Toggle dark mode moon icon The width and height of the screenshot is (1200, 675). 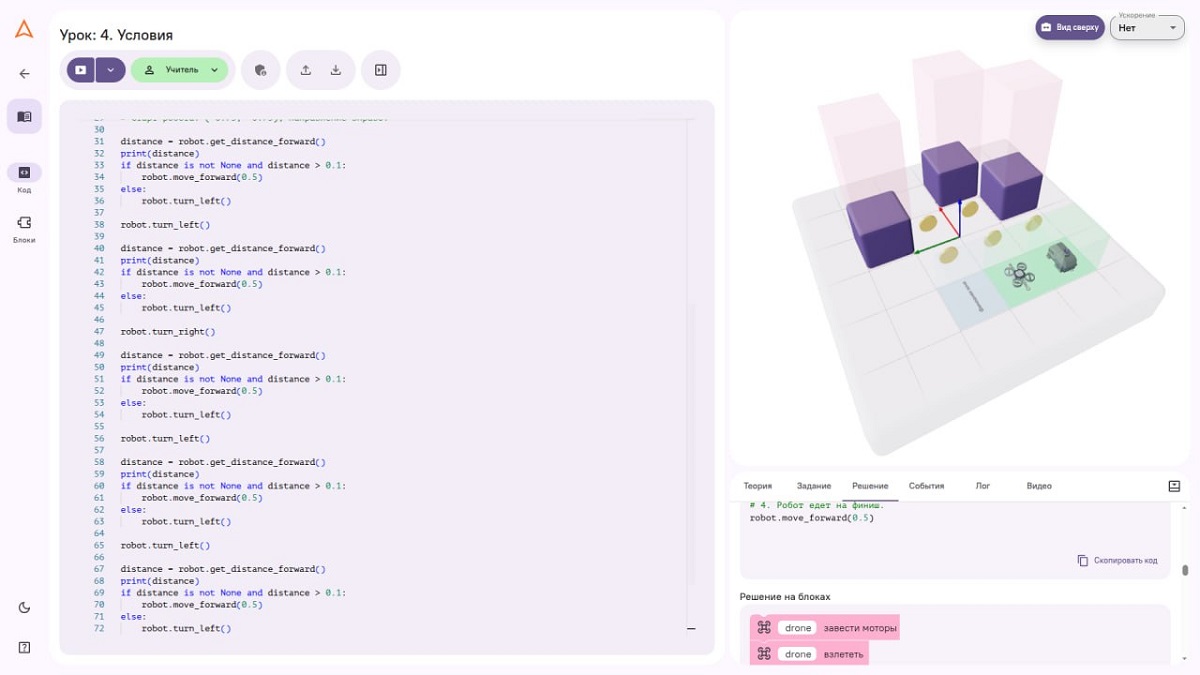pyautogui.click(x=24, y=607)
